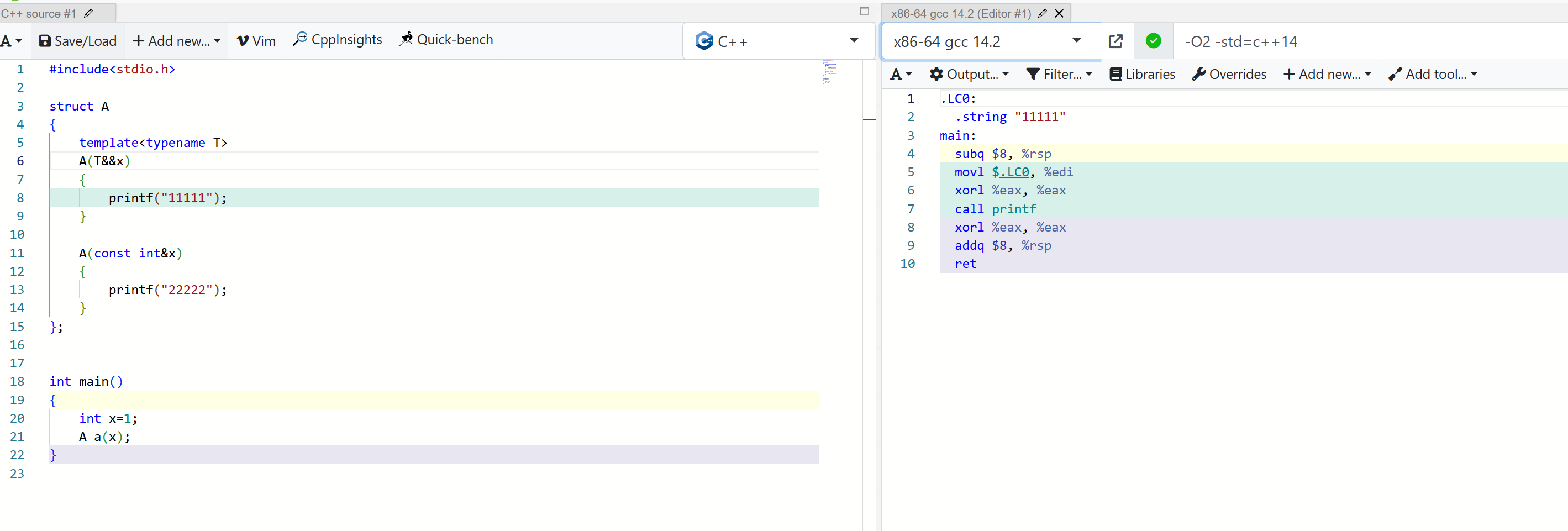Click the green compilation status check icon

(x=1153, y=41)
